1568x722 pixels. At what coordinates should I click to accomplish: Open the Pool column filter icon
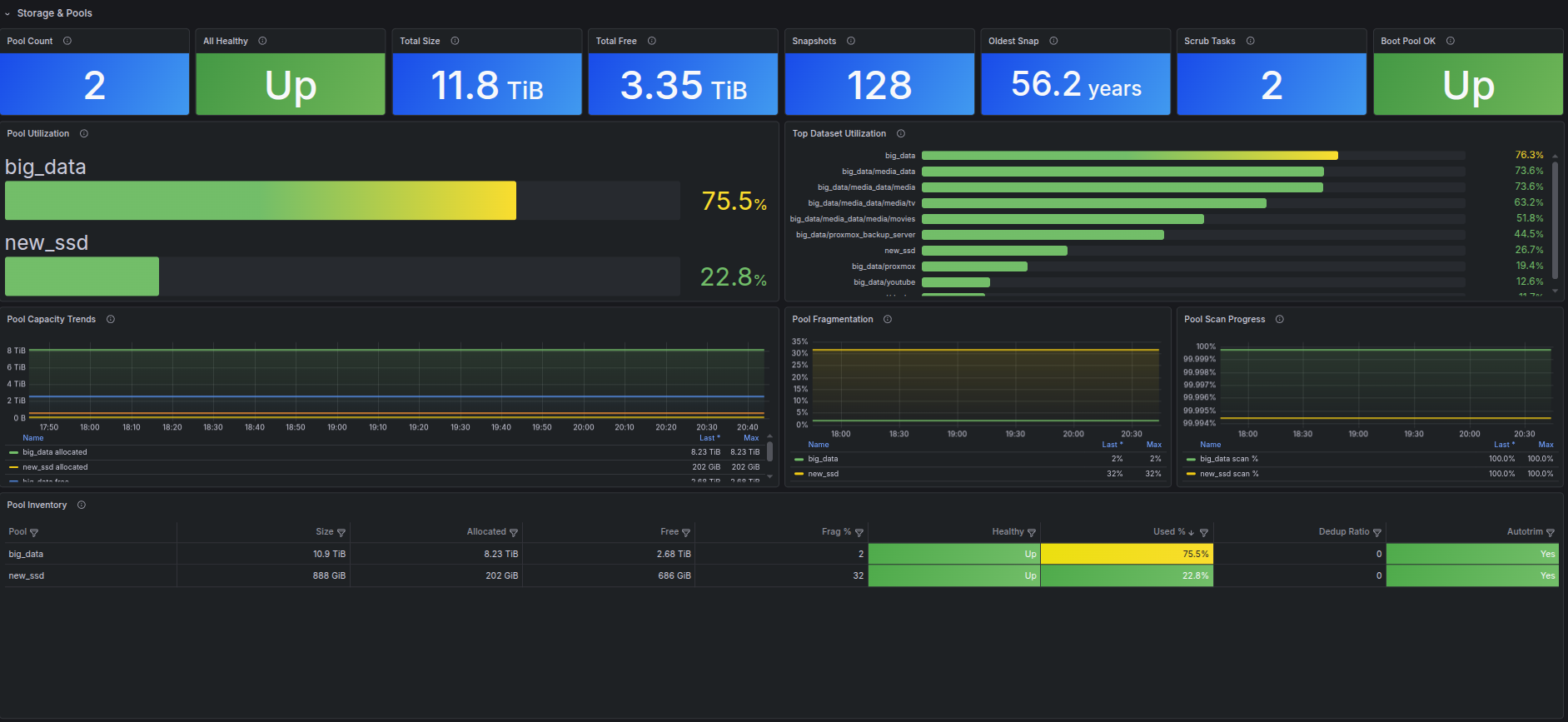[34, 533]
